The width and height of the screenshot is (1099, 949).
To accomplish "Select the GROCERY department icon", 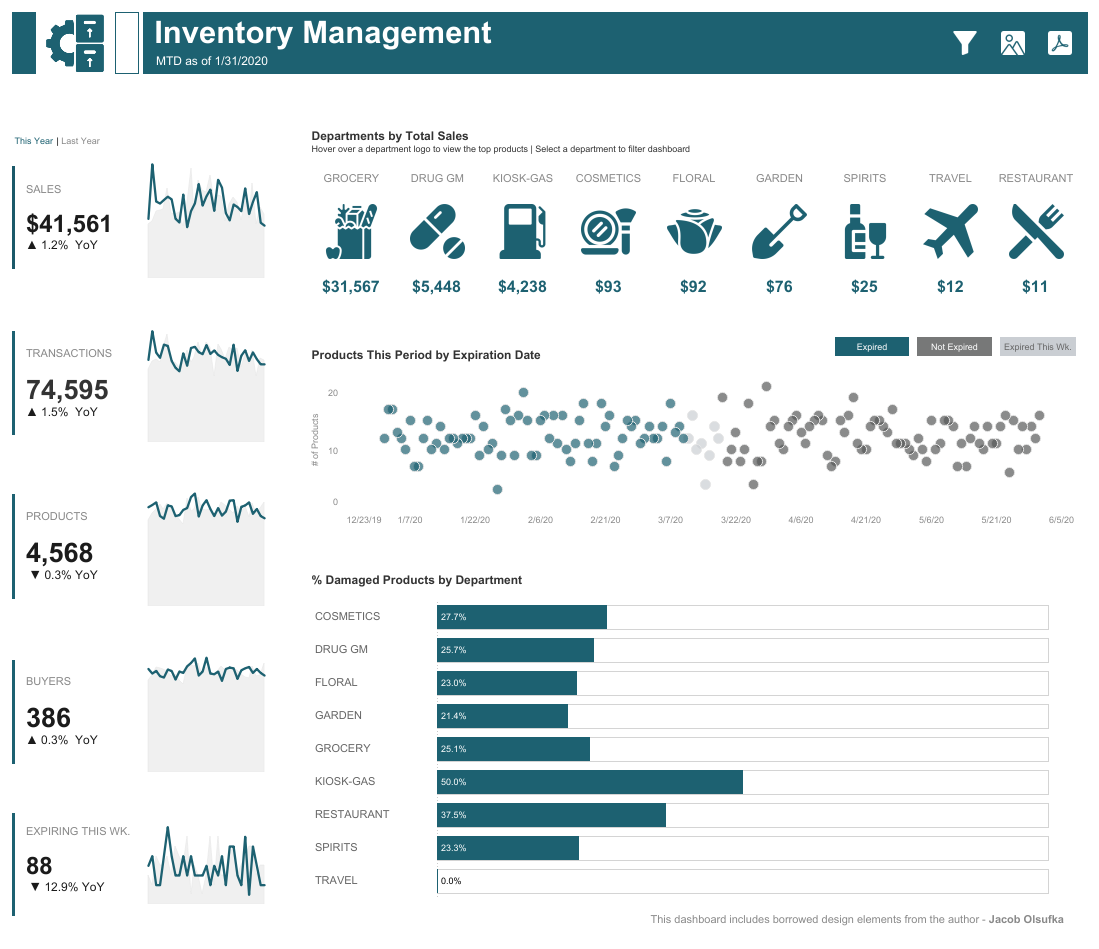I will pos(351,231).
